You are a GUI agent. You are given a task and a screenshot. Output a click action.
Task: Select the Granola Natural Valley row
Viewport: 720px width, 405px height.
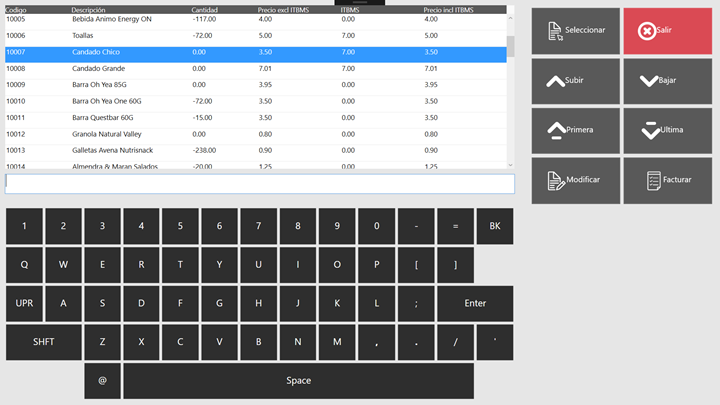pyautogui.click(x=255, y=134)
